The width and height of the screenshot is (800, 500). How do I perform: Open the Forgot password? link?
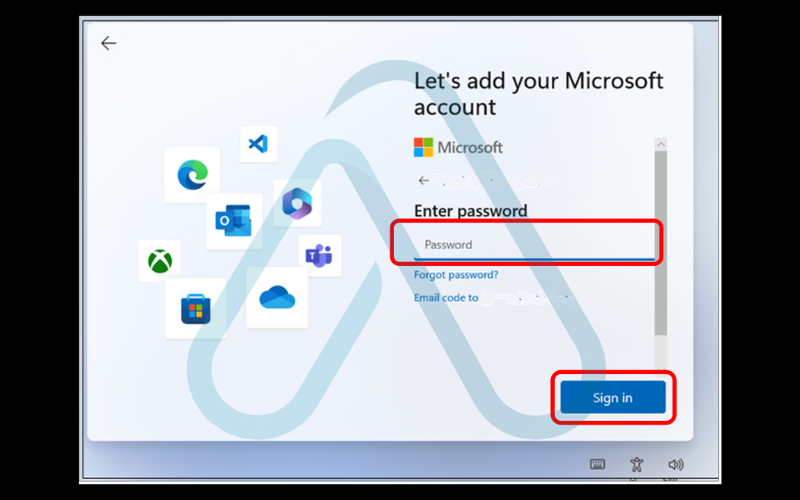tap(456, 275)
